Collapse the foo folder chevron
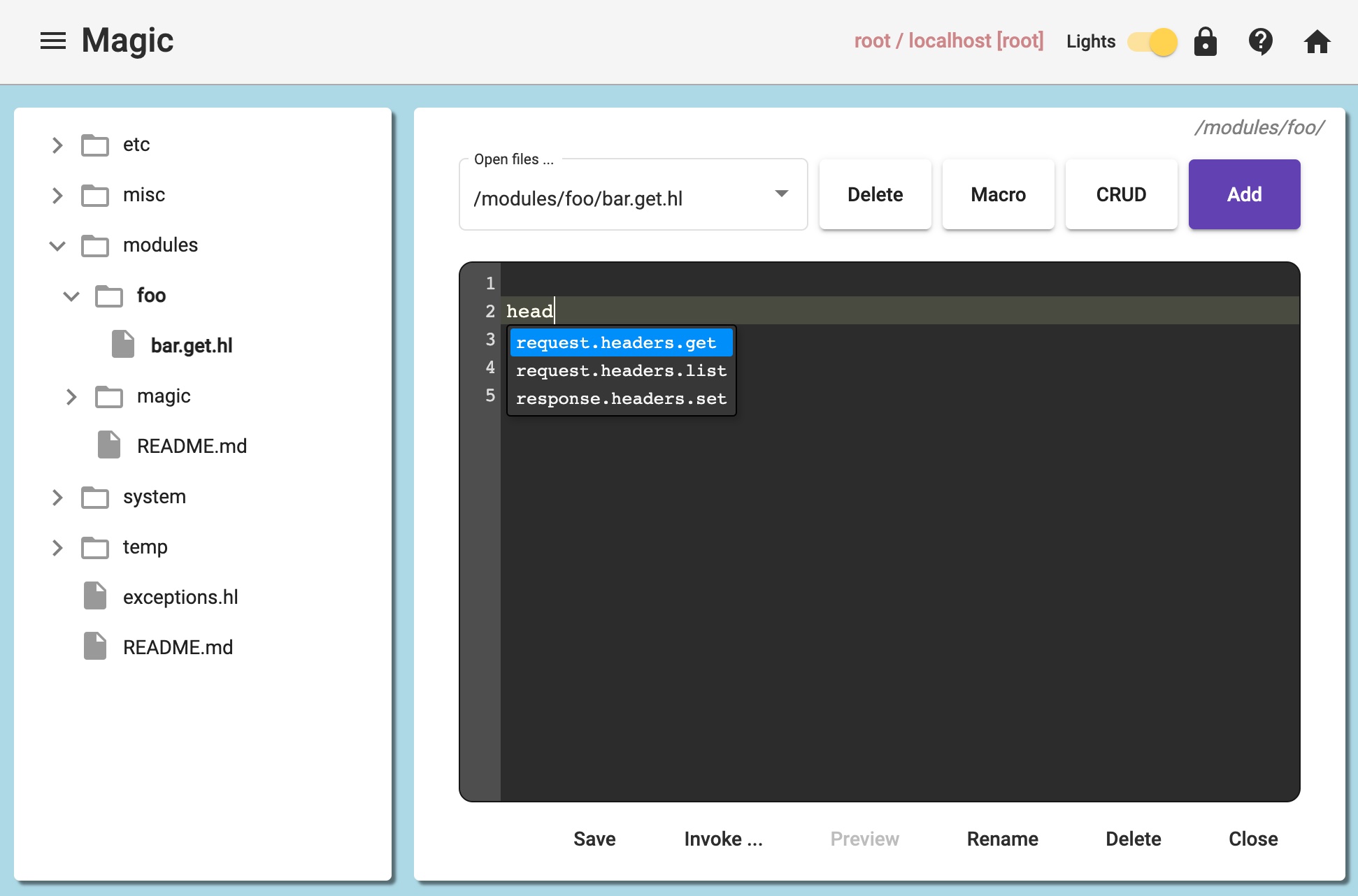 (x=71, y=296)
